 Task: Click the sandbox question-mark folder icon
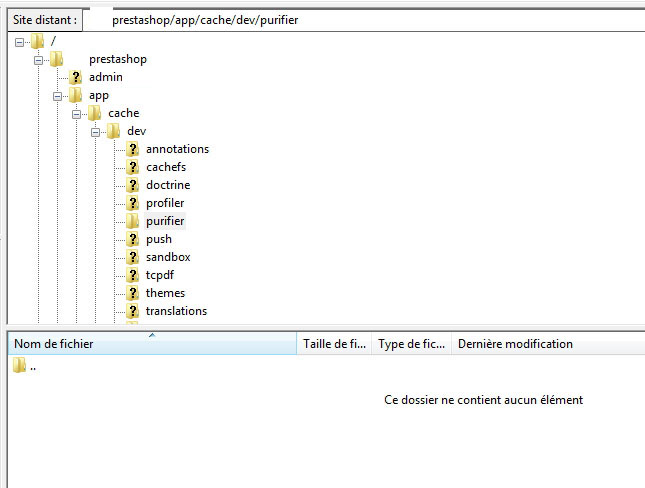132,257
